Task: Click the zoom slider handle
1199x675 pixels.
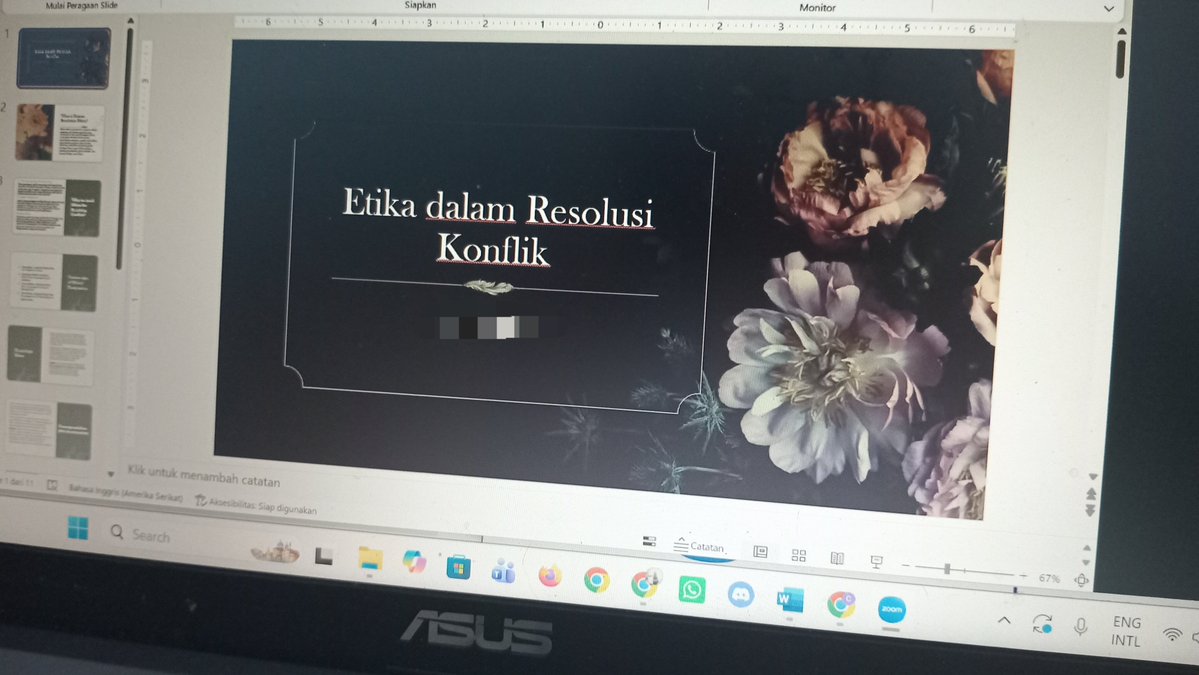Action: click(947, 569)
